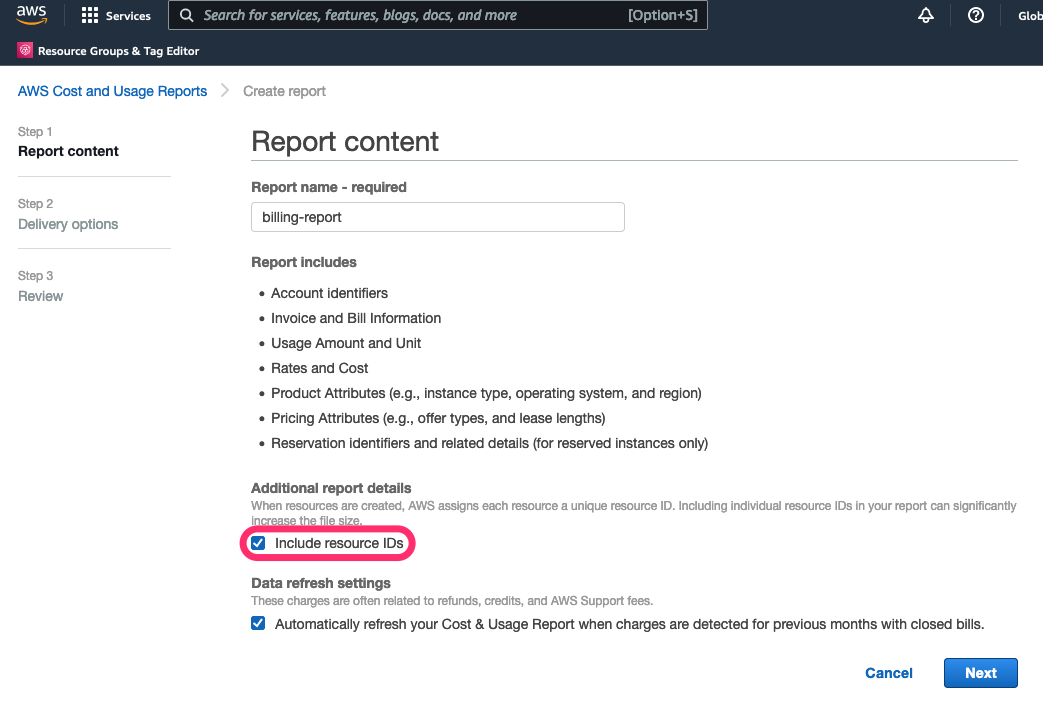Disable the Include resource IDs checkbox

click(x=258, y=542)
